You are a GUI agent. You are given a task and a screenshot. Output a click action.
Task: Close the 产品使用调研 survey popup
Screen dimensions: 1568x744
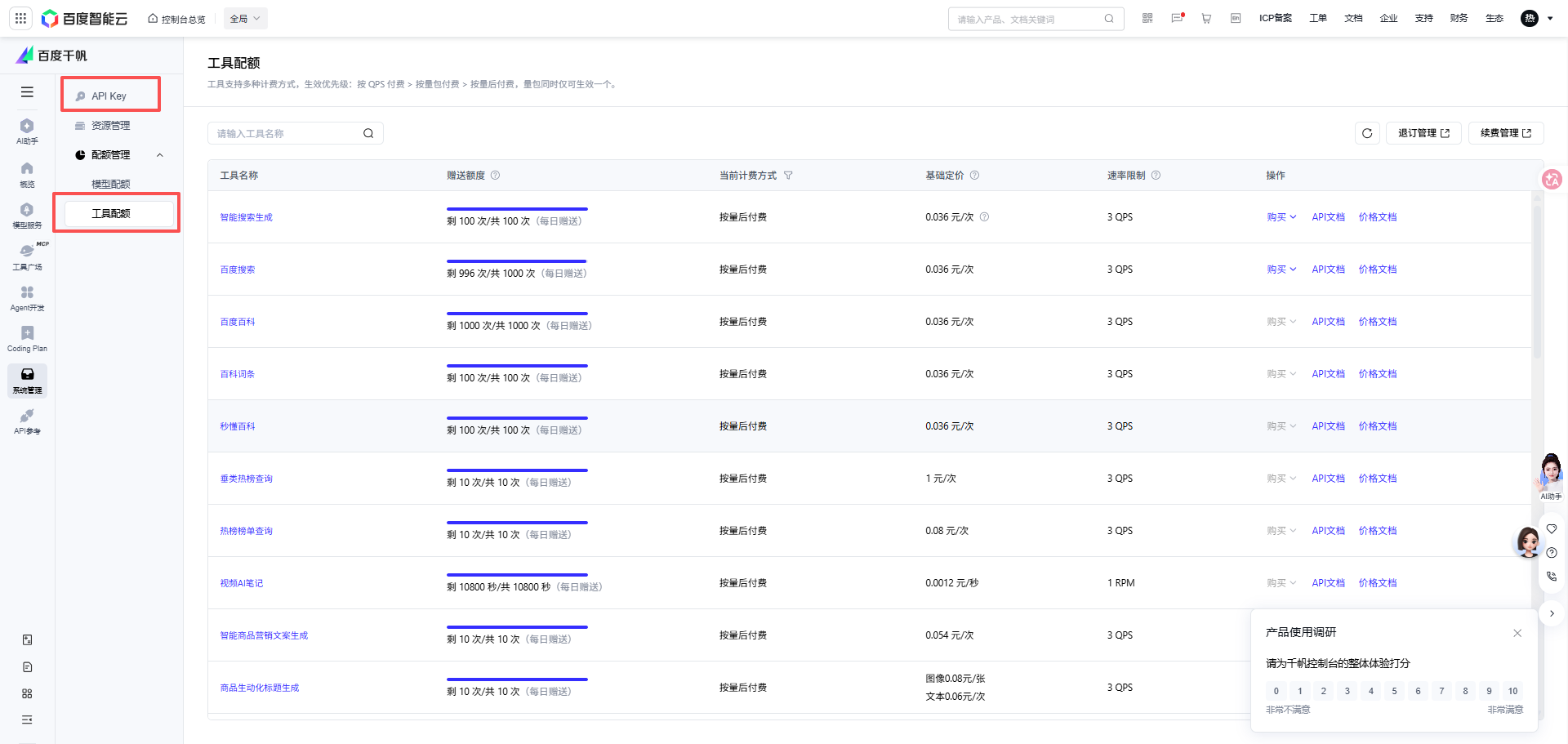tap(1517, 633)
